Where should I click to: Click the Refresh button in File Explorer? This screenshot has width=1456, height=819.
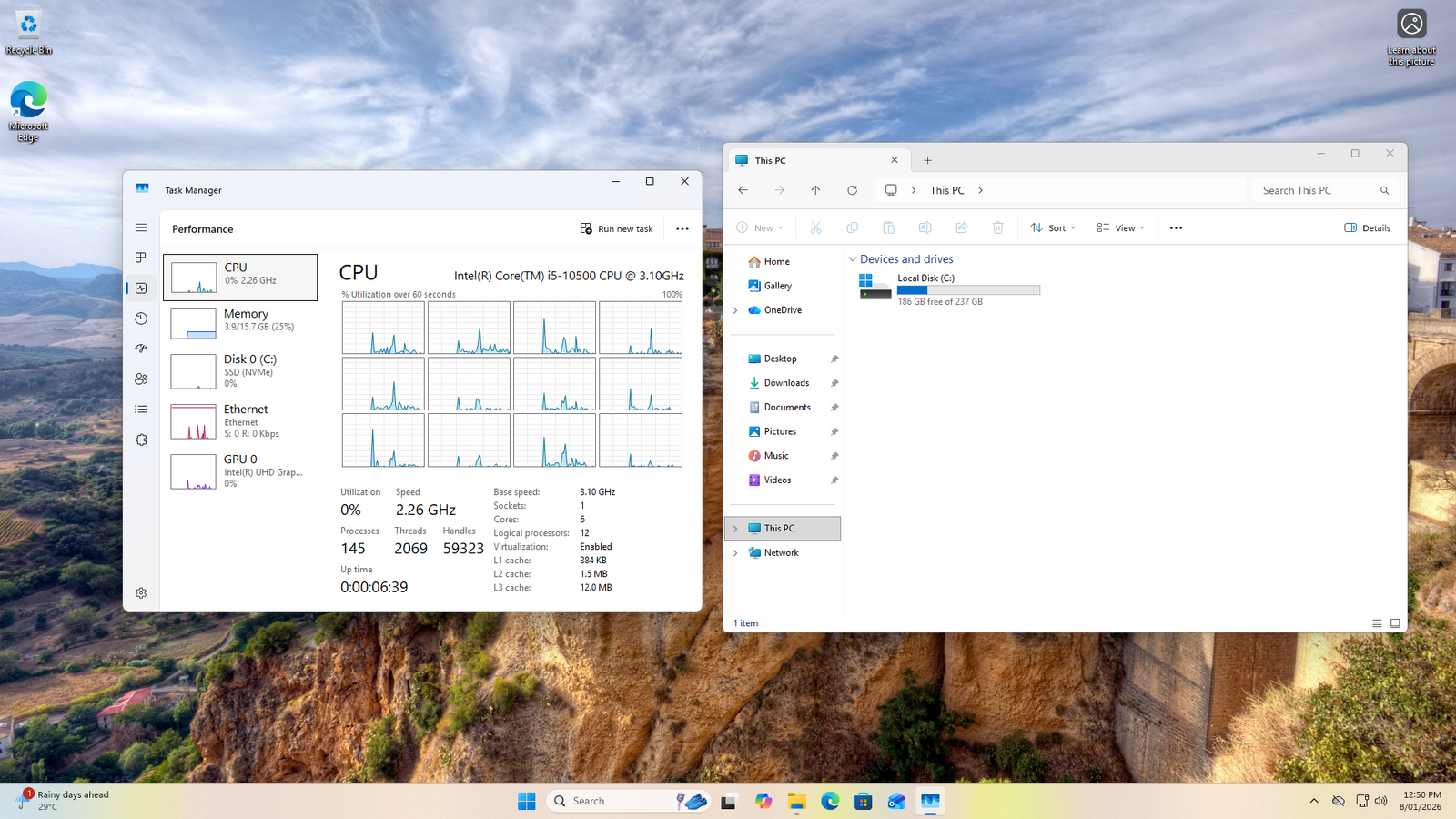(852, 190)
